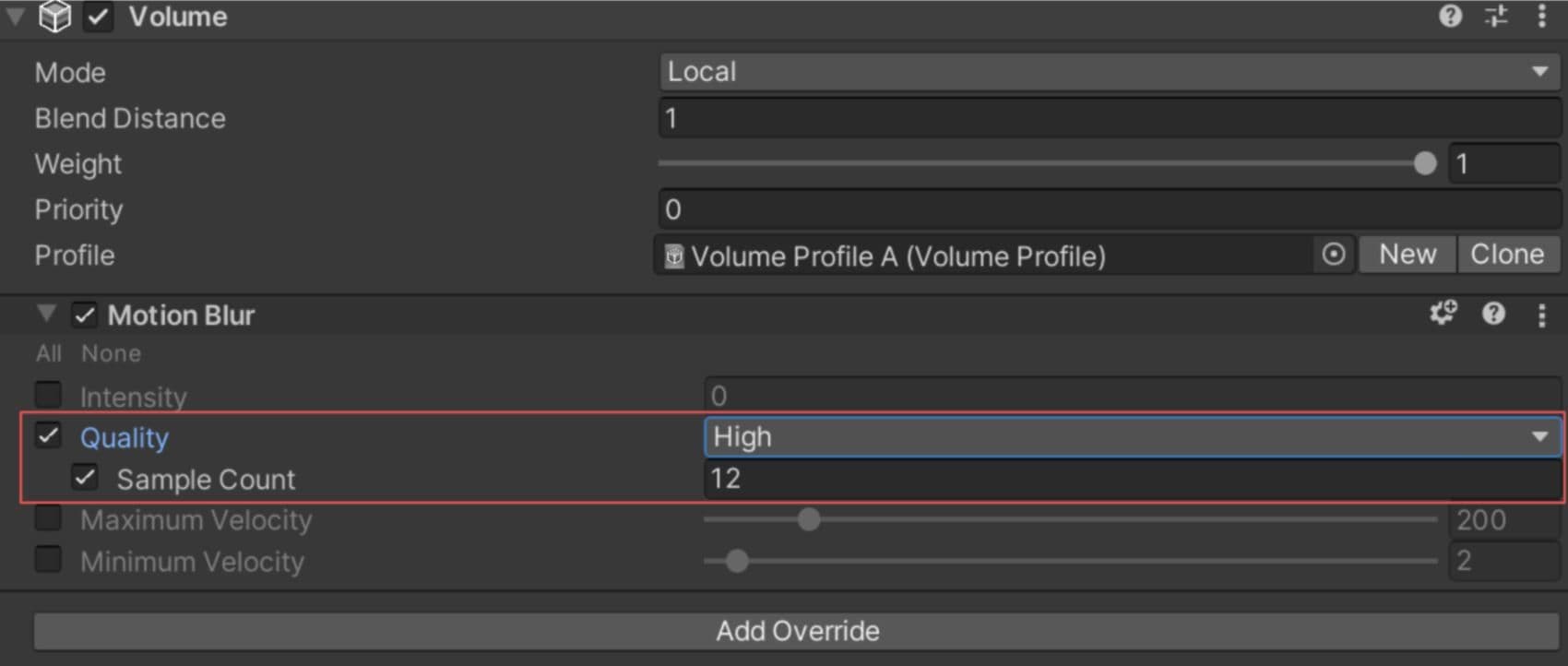Uncheck the Quality override checkbox
Screen dimensions: 1568x666
[48, 435]
